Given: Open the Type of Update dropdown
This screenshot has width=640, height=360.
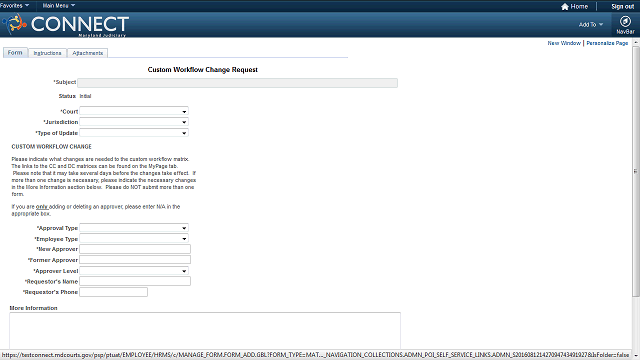Looking at the screenshot, I should (x=134, y=133).
